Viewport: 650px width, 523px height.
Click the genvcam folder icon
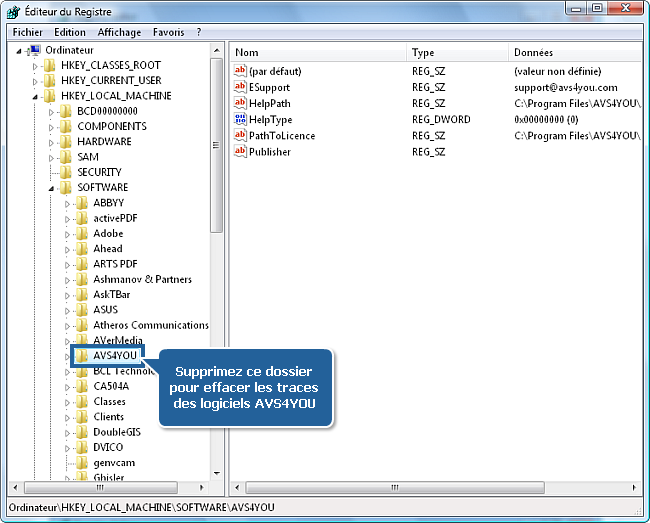click(81, 462)
